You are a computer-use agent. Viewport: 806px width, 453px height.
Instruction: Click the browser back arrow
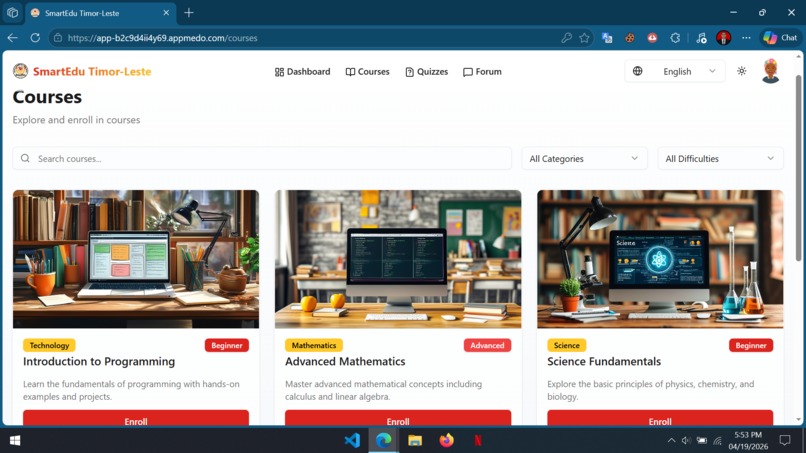(12, 38)
